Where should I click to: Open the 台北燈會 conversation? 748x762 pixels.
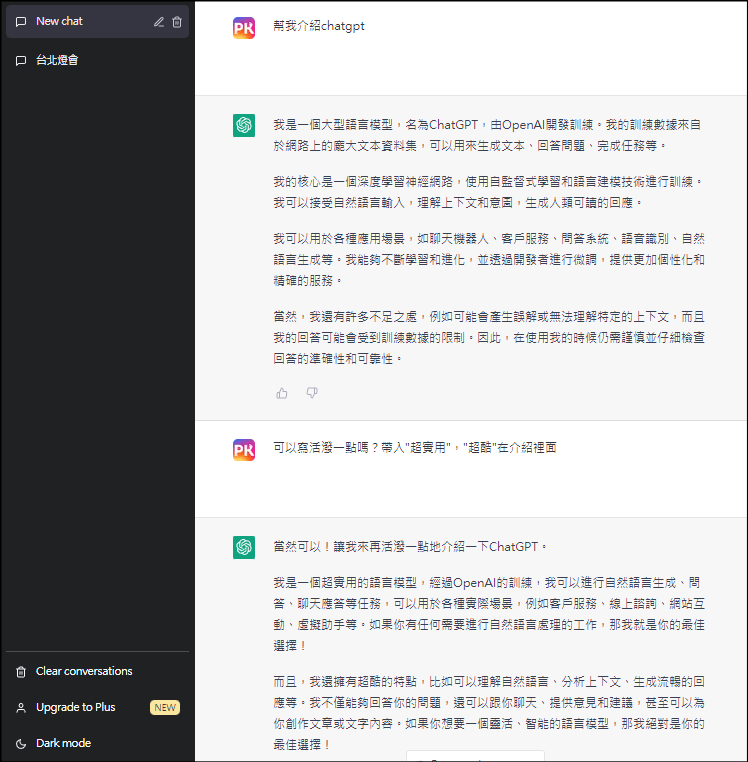(x=97, y=60)
